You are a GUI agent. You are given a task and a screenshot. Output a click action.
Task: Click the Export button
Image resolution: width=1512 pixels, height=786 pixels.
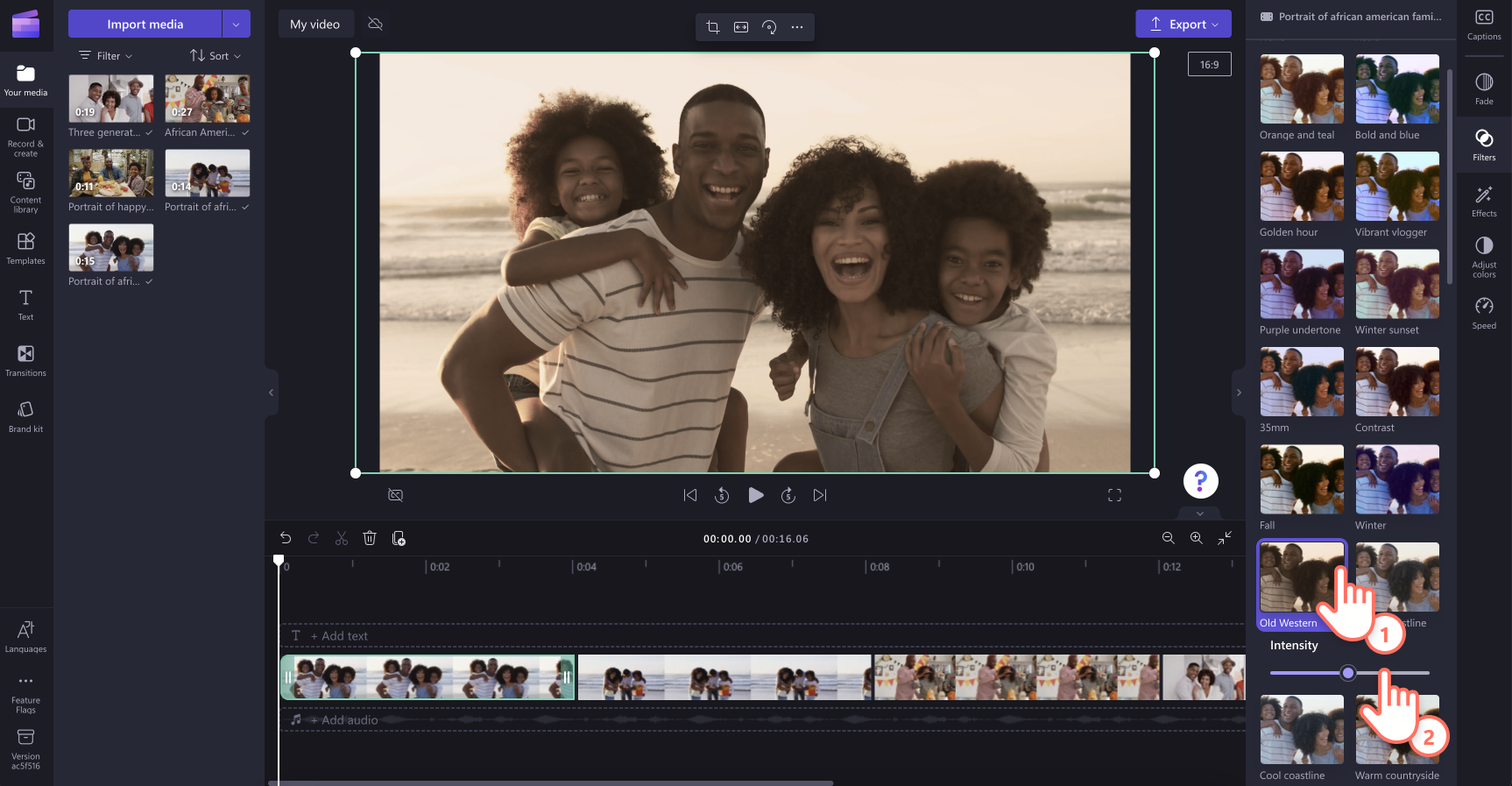click(x=1183, y=24)
